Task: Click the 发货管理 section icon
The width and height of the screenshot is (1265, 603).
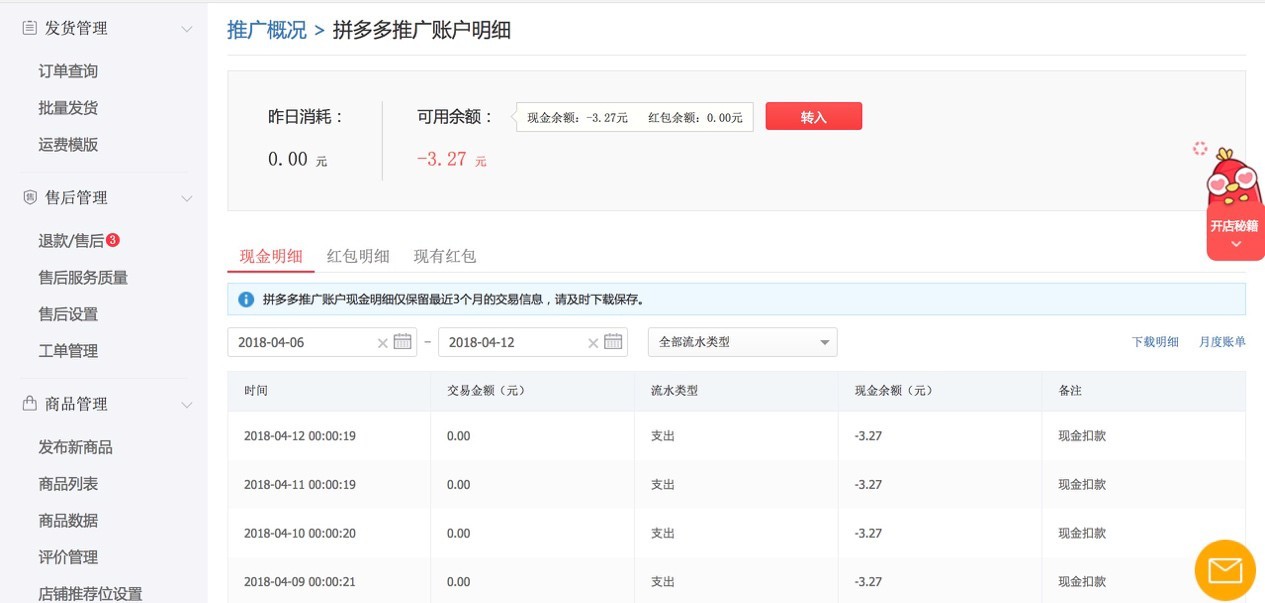Action: coord(30,28)
